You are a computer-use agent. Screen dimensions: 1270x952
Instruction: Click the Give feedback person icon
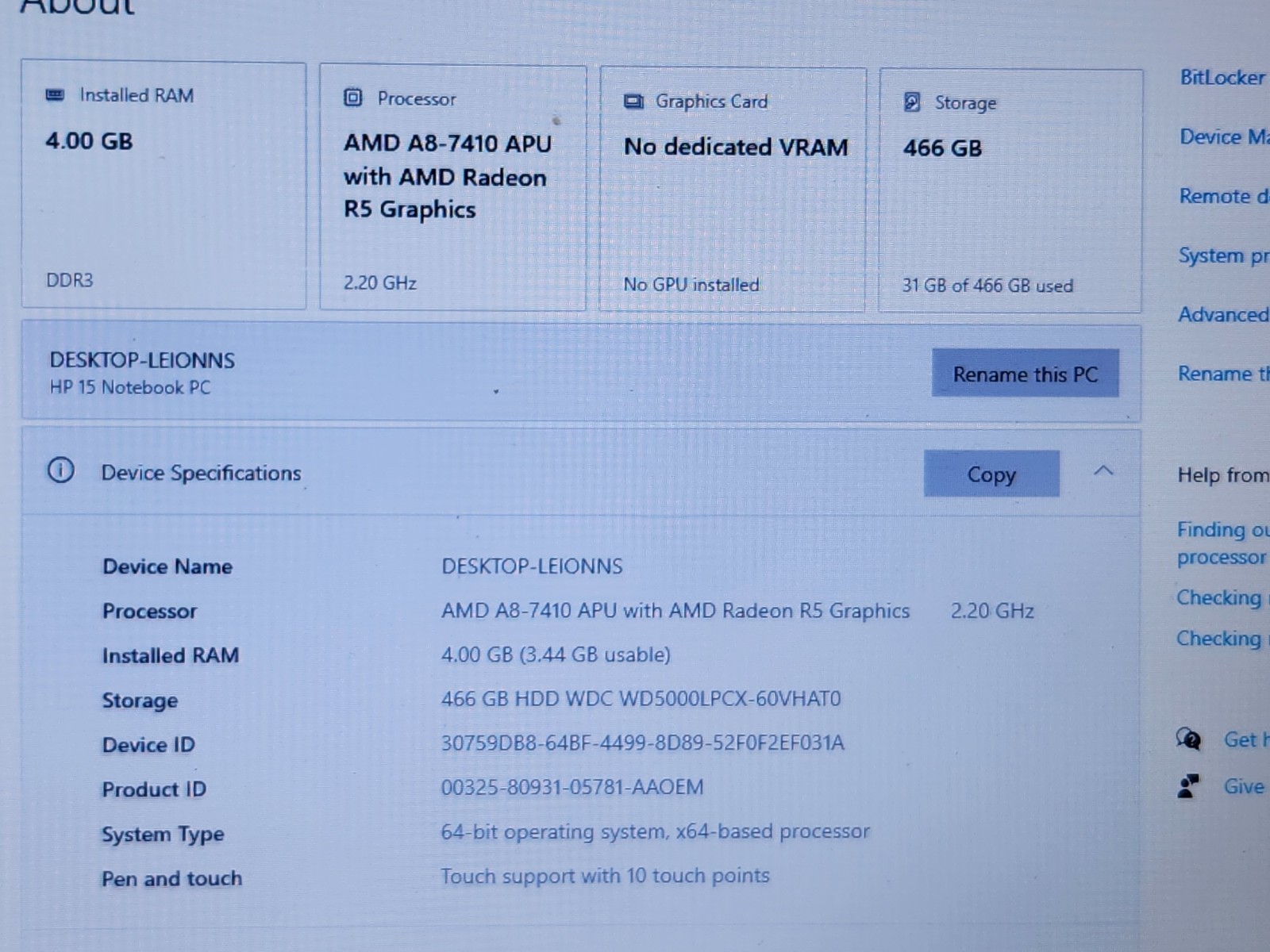click(1188, 785)
